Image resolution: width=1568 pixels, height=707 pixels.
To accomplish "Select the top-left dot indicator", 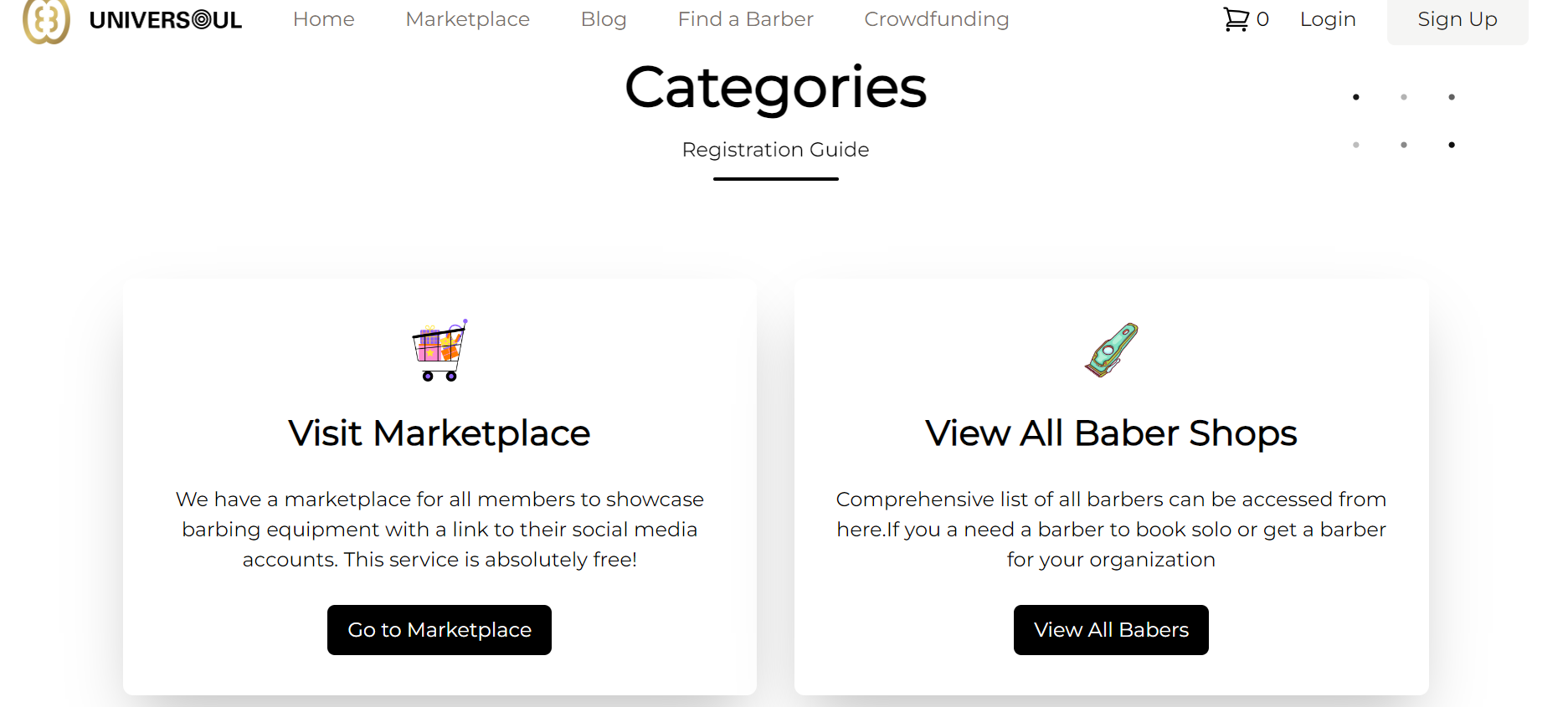I will click(x=1355, y=97).
